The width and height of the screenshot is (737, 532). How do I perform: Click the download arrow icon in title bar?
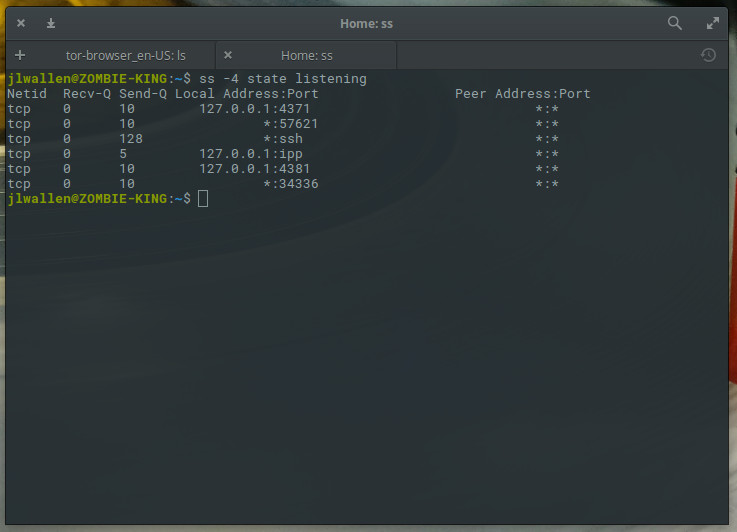click(x=51, y=22)
